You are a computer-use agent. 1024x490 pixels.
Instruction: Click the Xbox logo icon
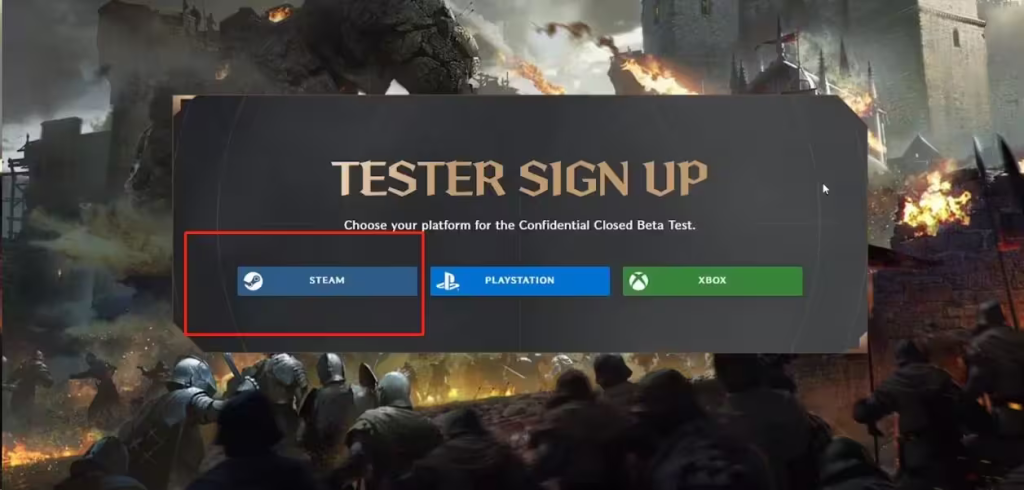[639, 282]
